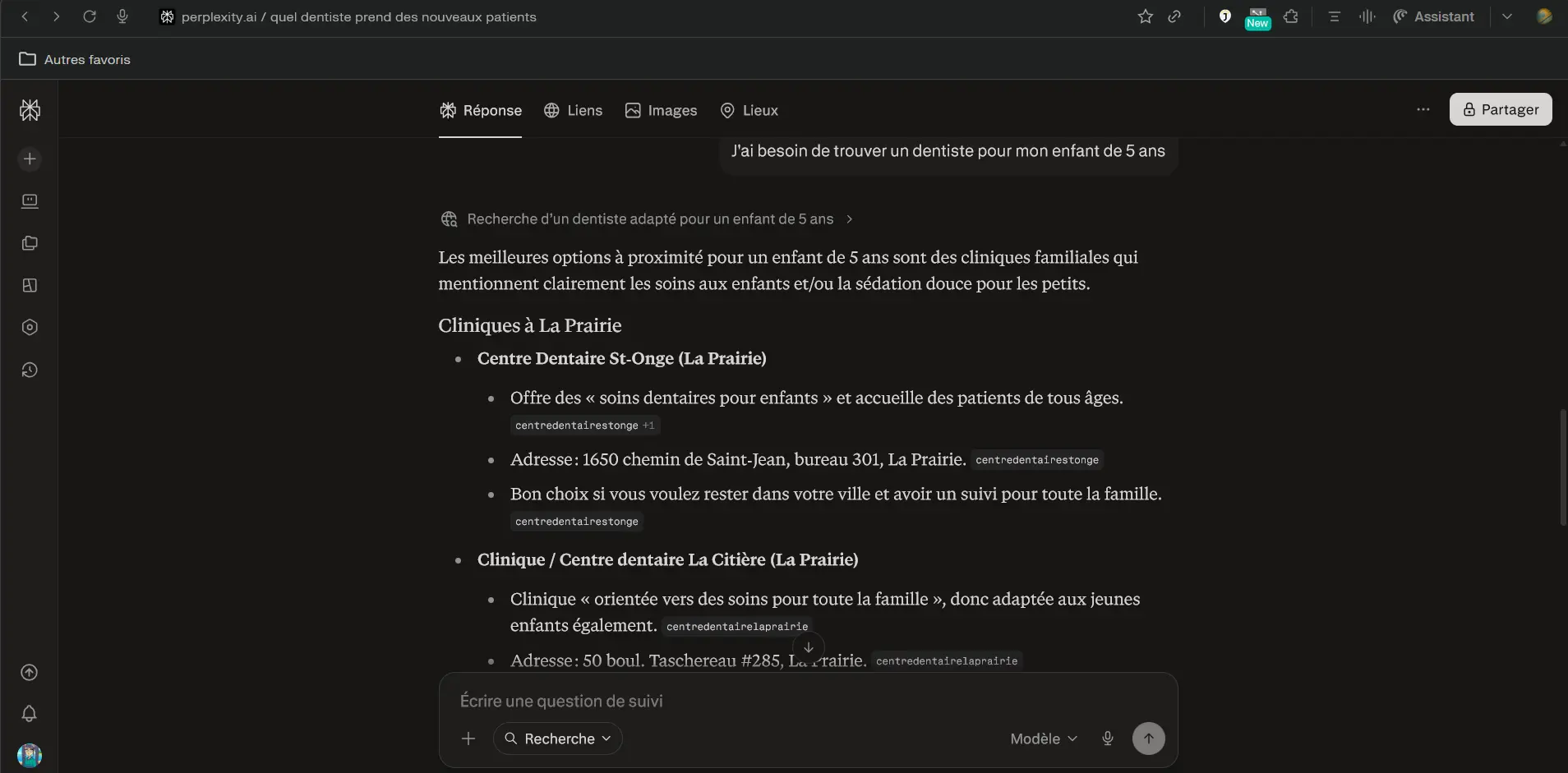The height and width of the screenshot is (773, 1568).
Task: Reload the current page
Action: point(90,16)
